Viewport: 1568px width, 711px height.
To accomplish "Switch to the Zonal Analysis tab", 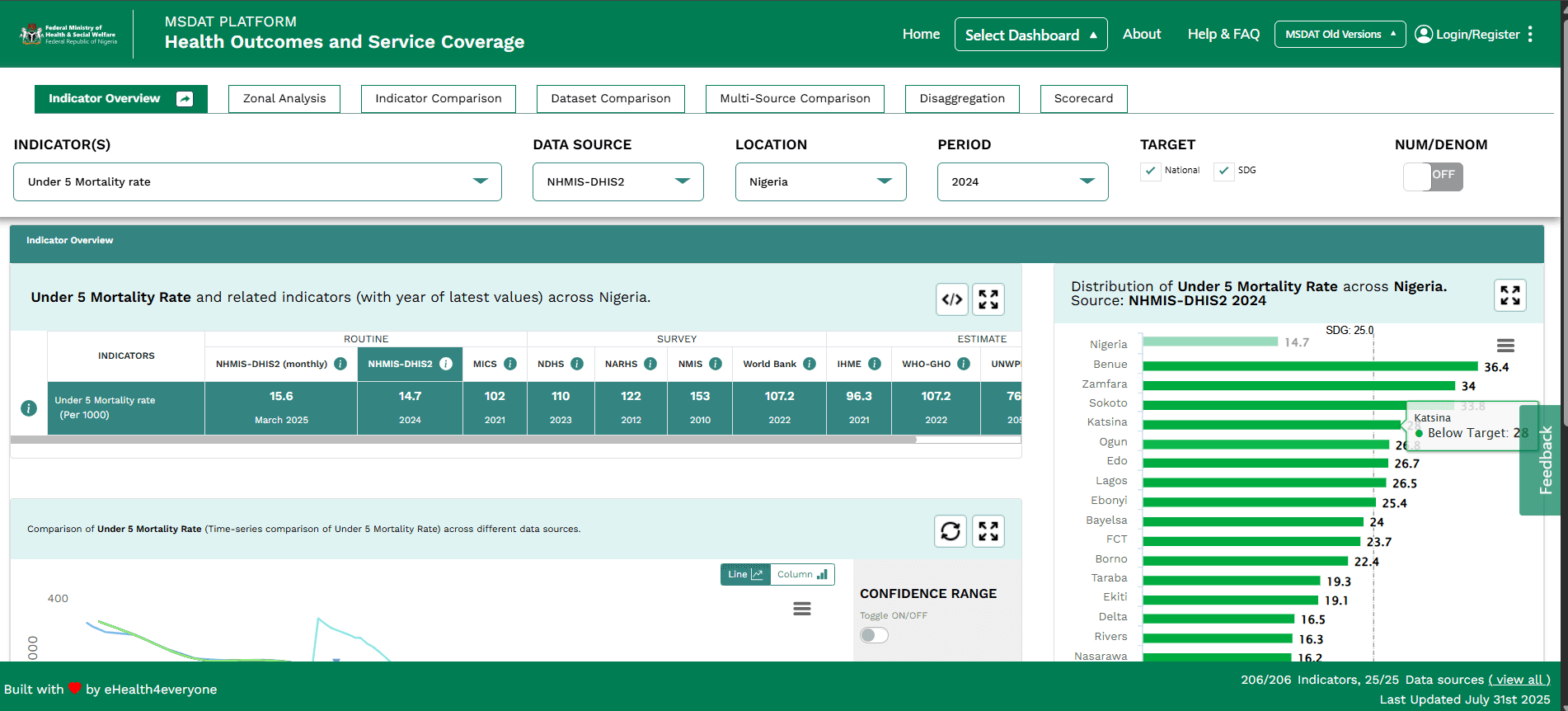I will (284, 98).
